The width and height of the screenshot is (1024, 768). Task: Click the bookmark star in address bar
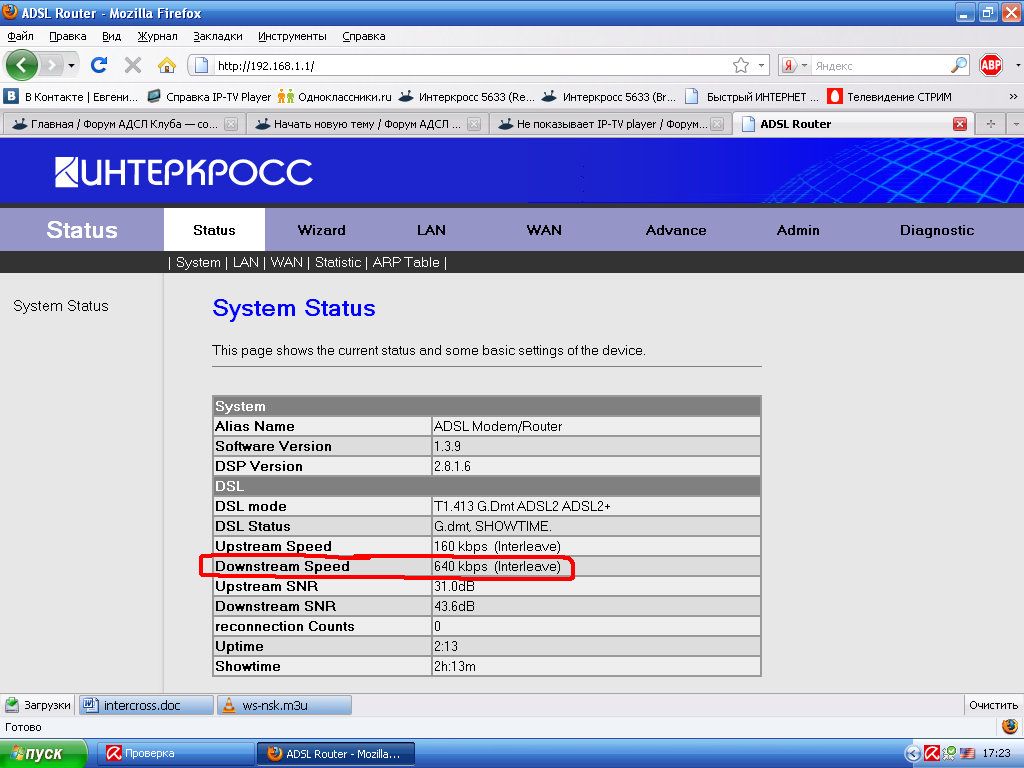pyautogui.click(x=741, y=65)
